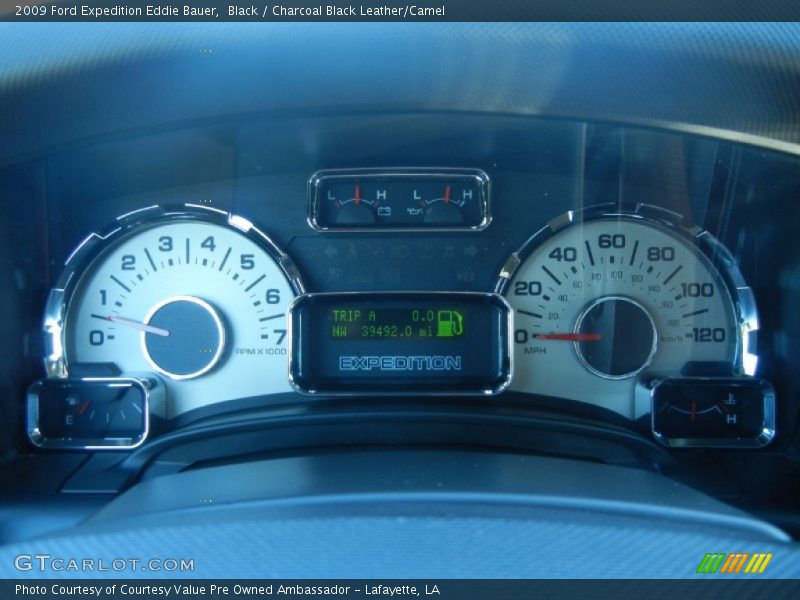The image size is (800, 600).
Task: Click the voltage gauge red needle
Action: (357, 194)
